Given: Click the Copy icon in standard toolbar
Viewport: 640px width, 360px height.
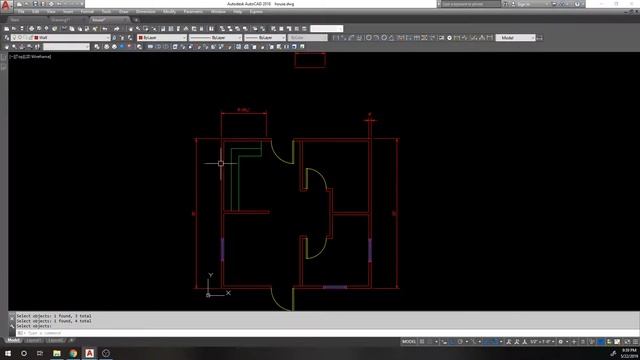Looking at the screenshot, I should pyautogui.click(x=72, y=29).
